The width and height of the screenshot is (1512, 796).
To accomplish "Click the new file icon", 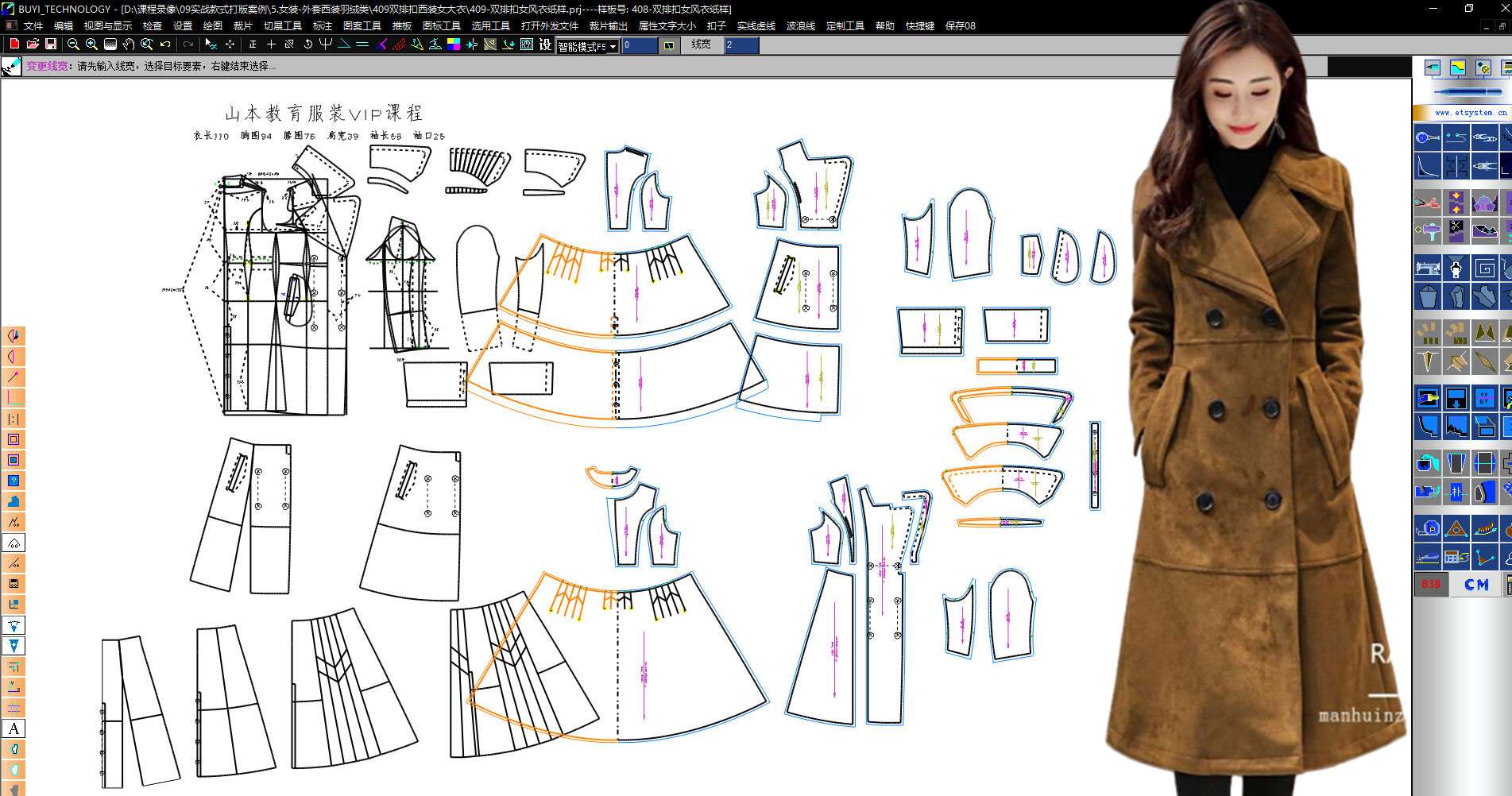I will (x=14, y=44).
